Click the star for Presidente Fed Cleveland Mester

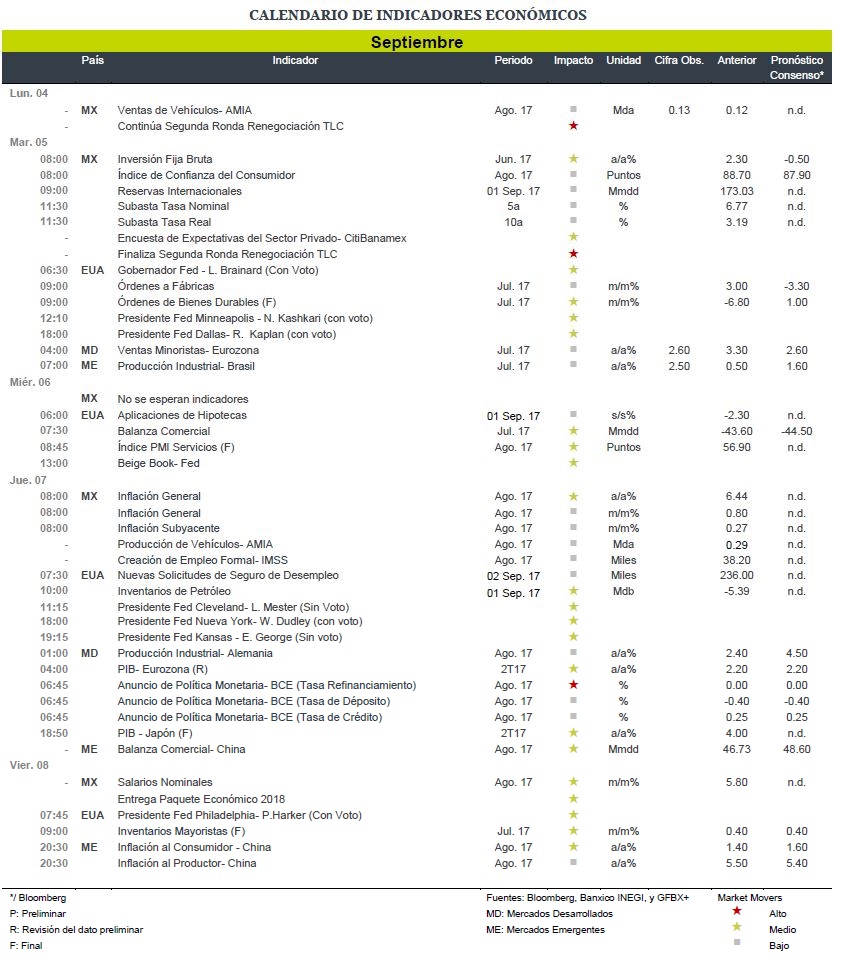573,606
